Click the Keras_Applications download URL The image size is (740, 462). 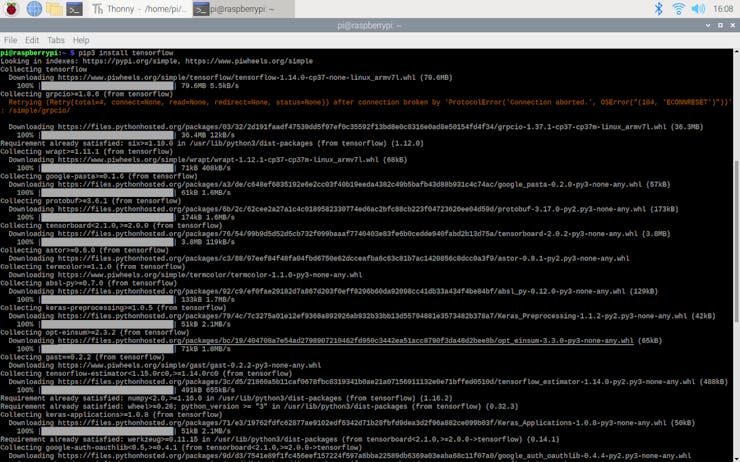(x=362, y=423)
